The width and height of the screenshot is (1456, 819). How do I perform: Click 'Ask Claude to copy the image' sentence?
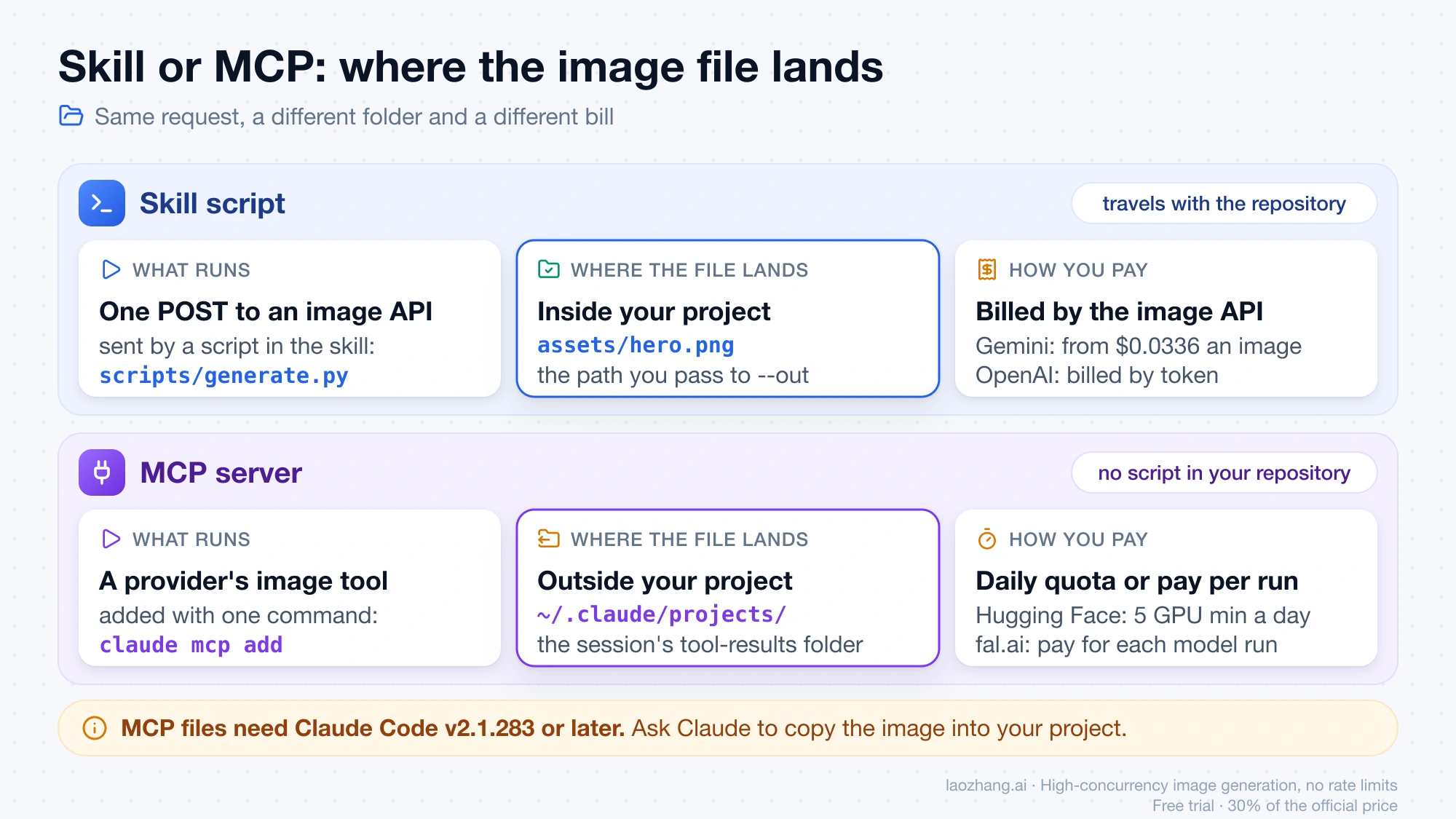[x=879, y=728]
